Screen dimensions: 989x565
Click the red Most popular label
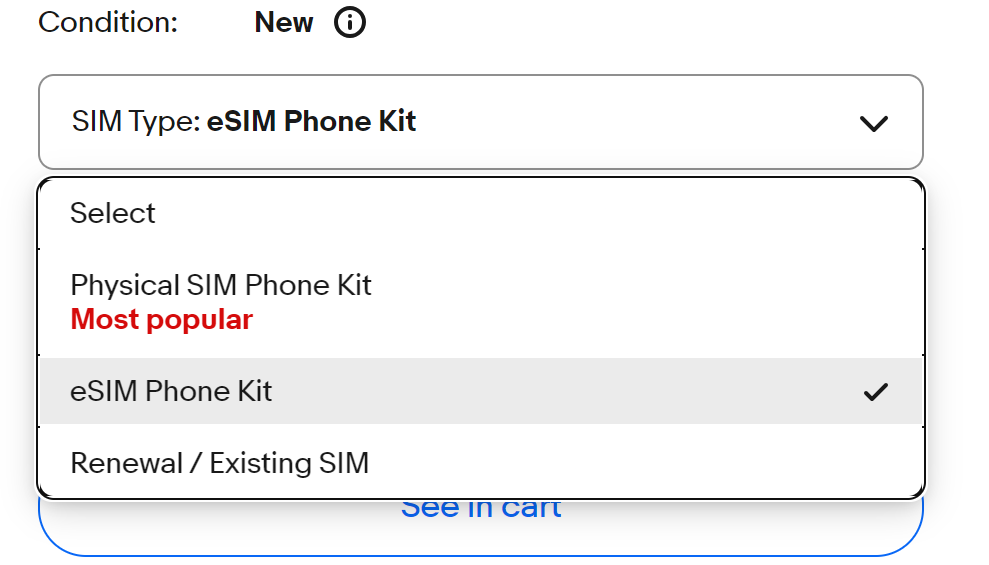[161, 320]
